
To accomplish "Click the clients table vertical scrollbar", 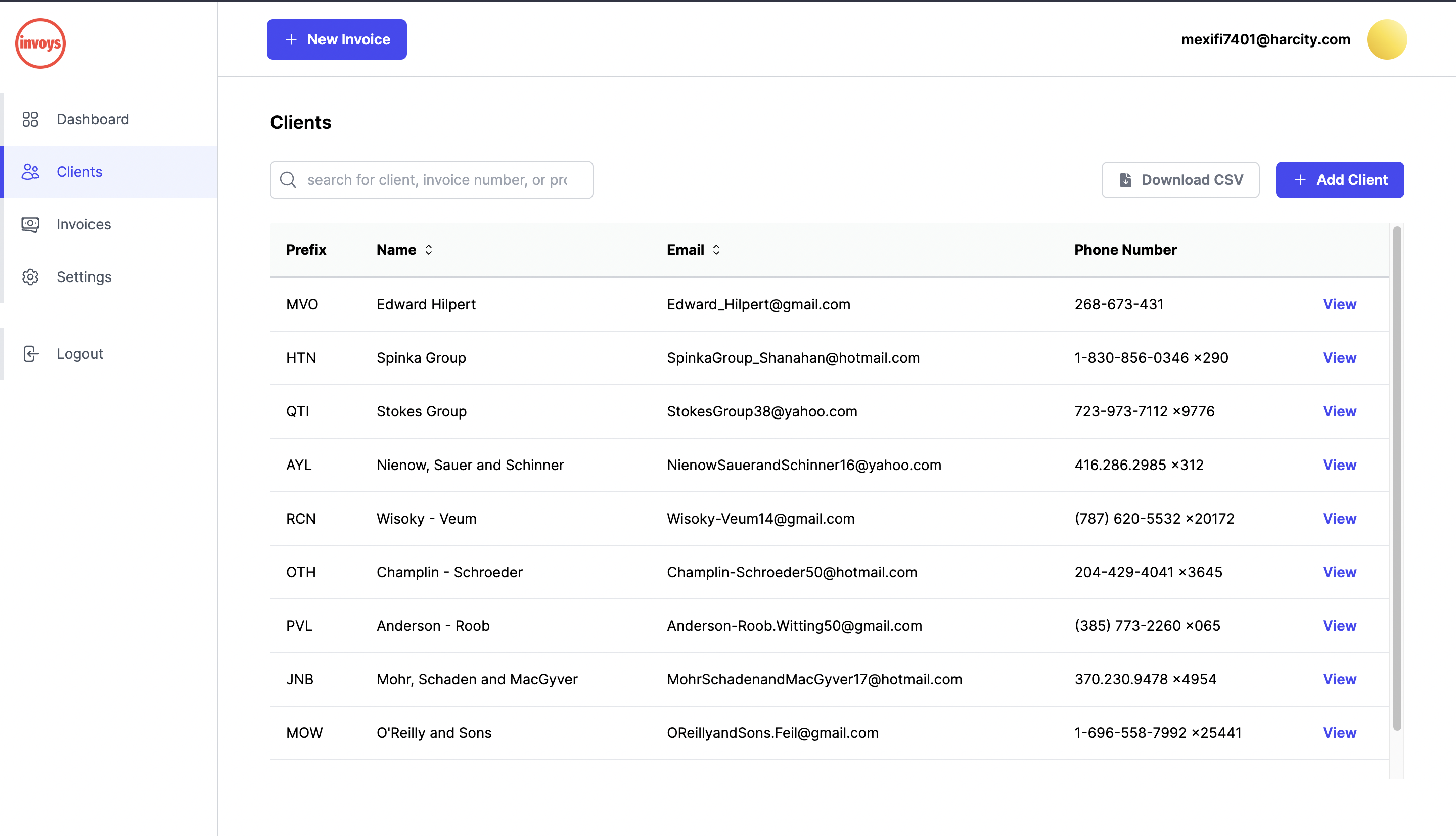I will coord(1397,479).
